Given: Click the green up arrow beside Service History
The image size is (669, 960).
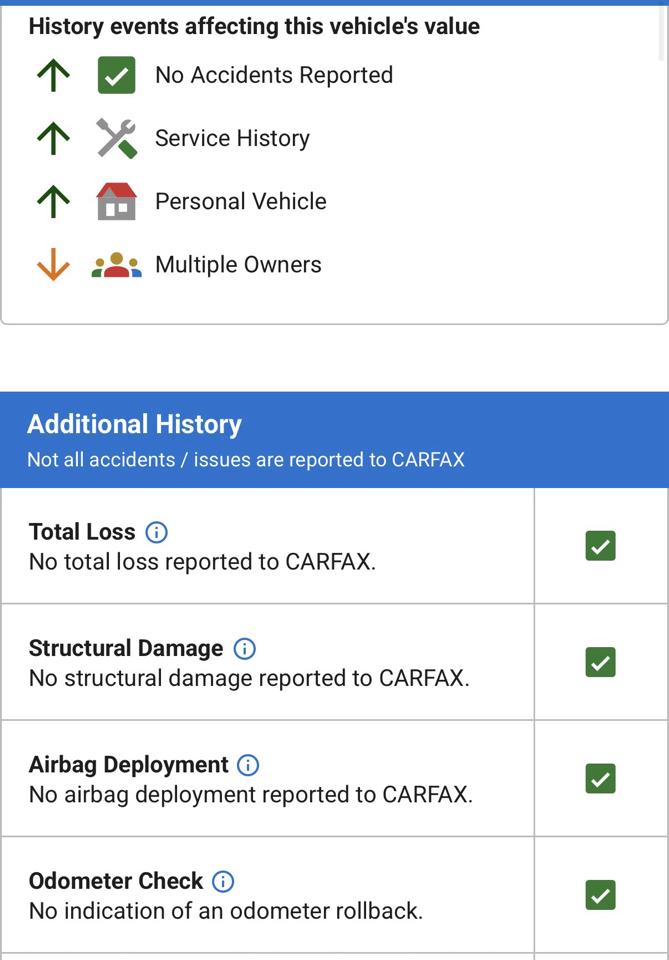Looking at the screenshot, I should pyautogui.click(x=53, y=138).
